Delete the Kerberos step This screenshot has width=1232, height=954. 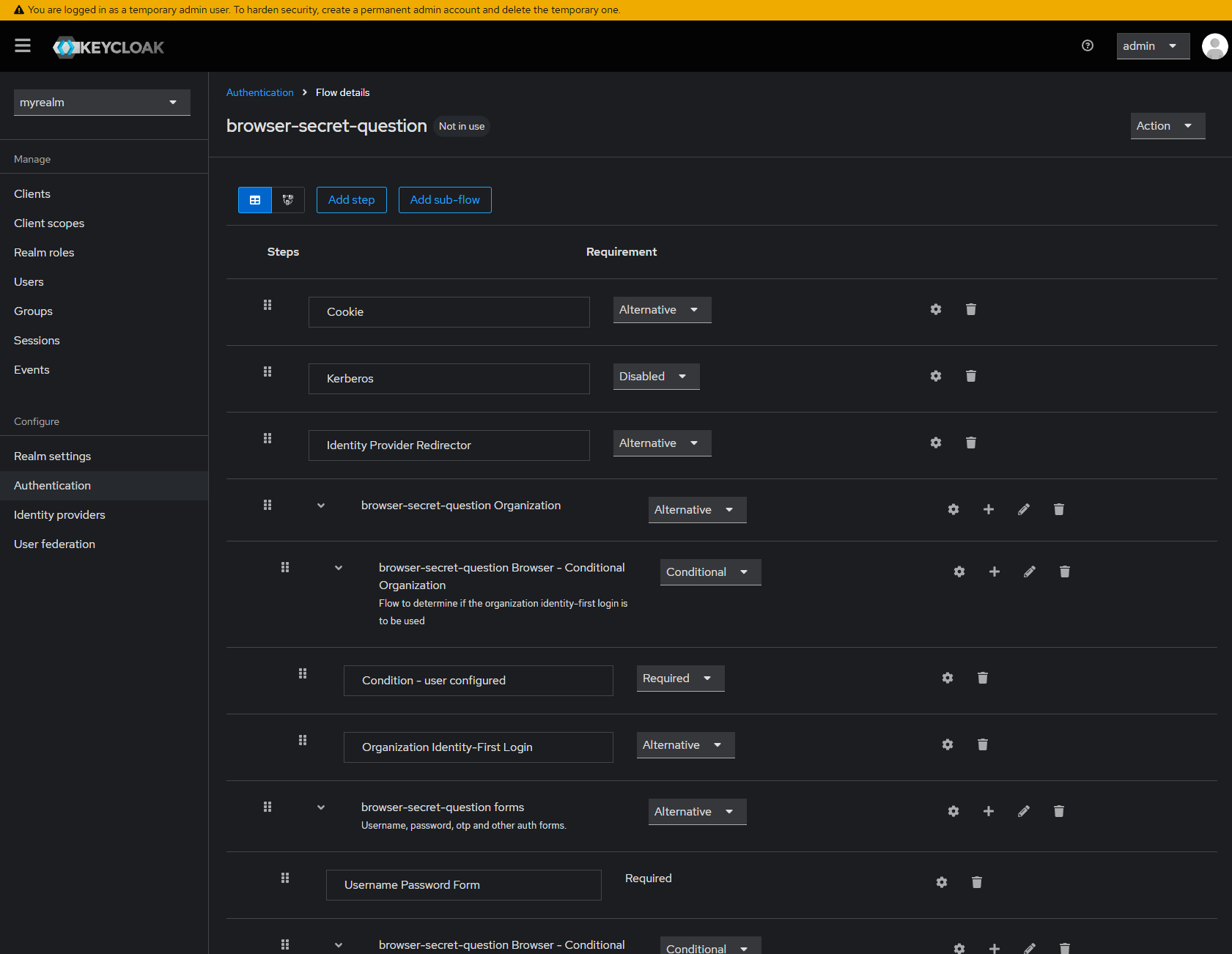coord(971,376)
